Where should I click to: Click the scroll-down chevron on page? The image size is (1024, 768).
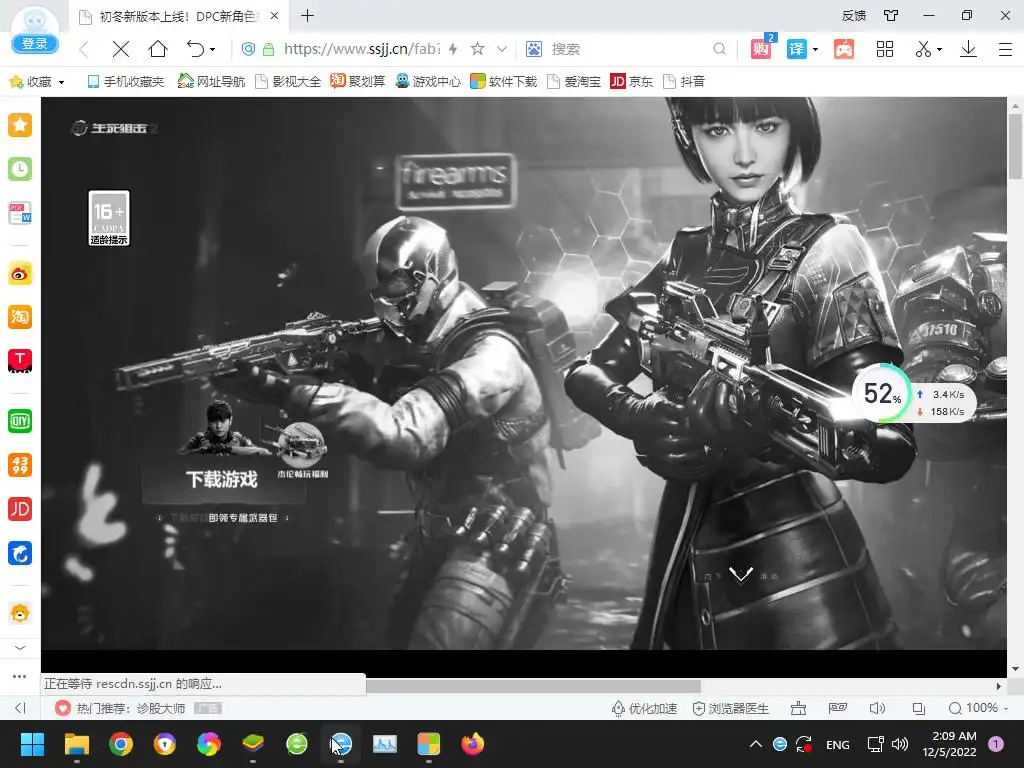[x=741, y=574]
